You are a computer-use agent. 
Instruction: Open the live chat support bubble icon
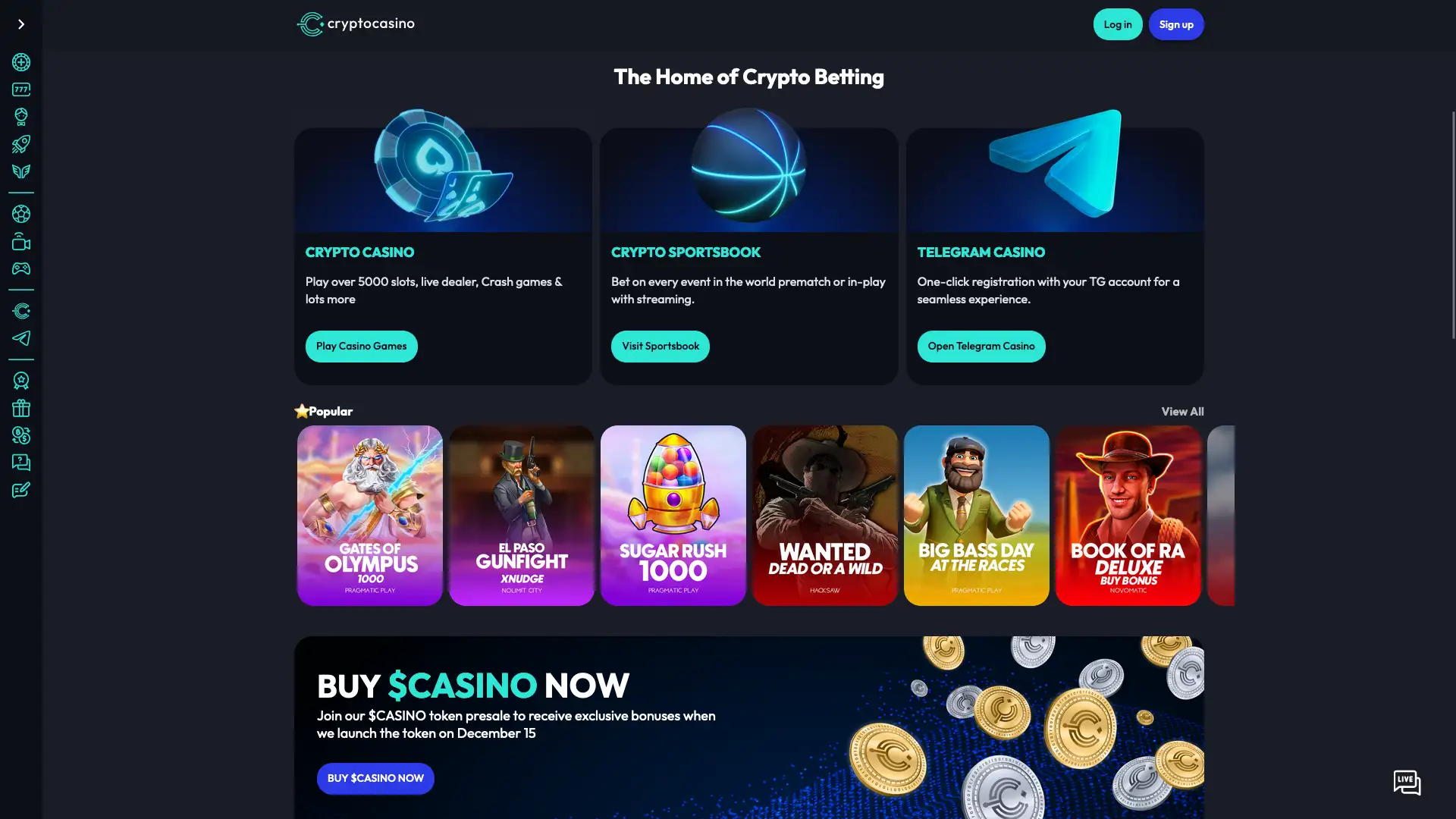pos(1407,783)
